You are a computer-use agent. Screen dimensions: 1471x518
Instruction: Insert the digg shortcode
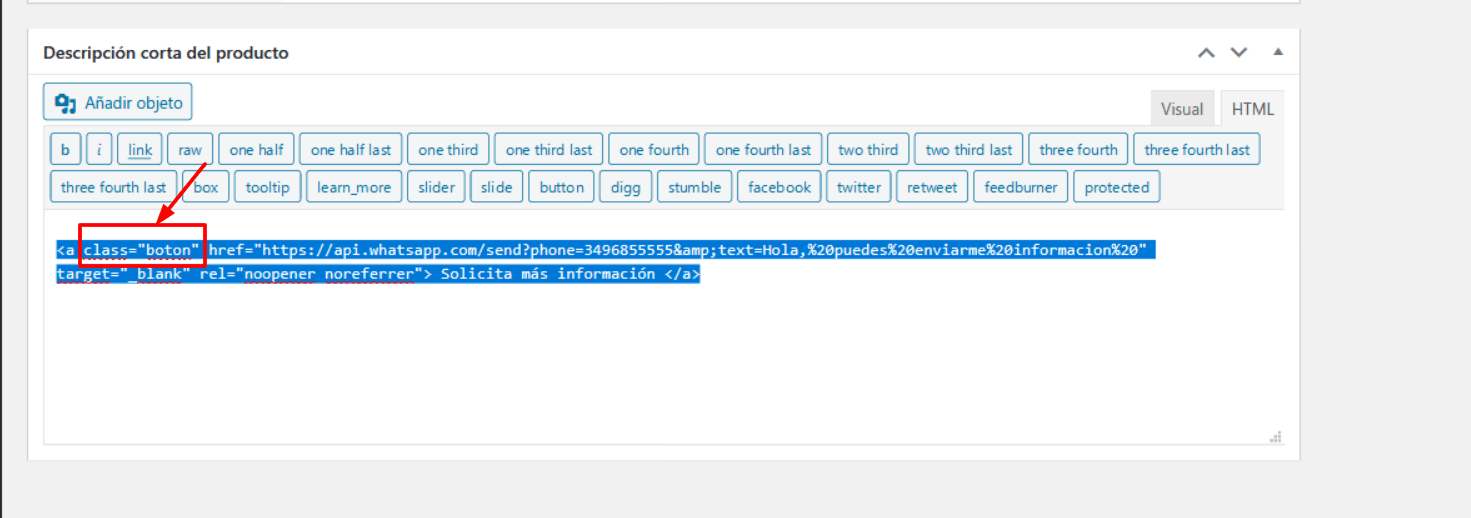tap(626, 187)
